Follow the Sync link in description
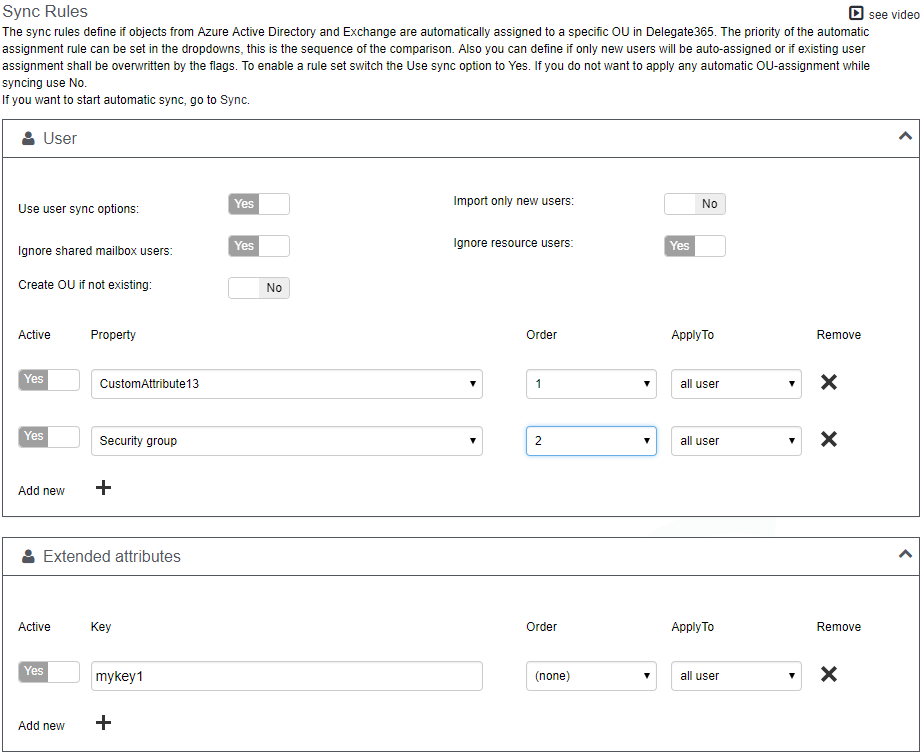Screen dimensions: 920x752 [234, 100]
